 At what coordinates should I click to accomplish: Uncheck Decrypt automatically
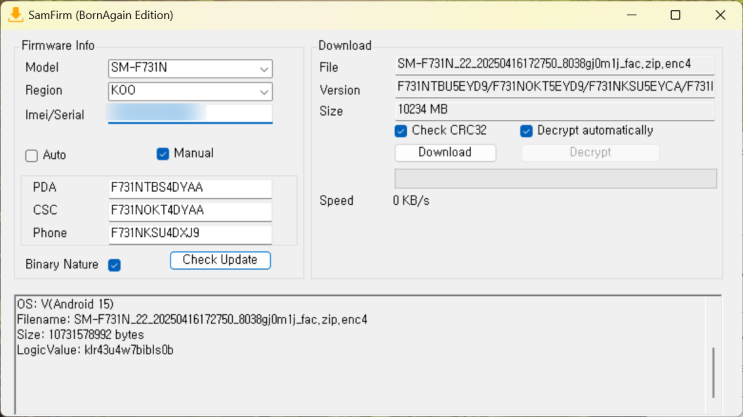coord(527,131)
